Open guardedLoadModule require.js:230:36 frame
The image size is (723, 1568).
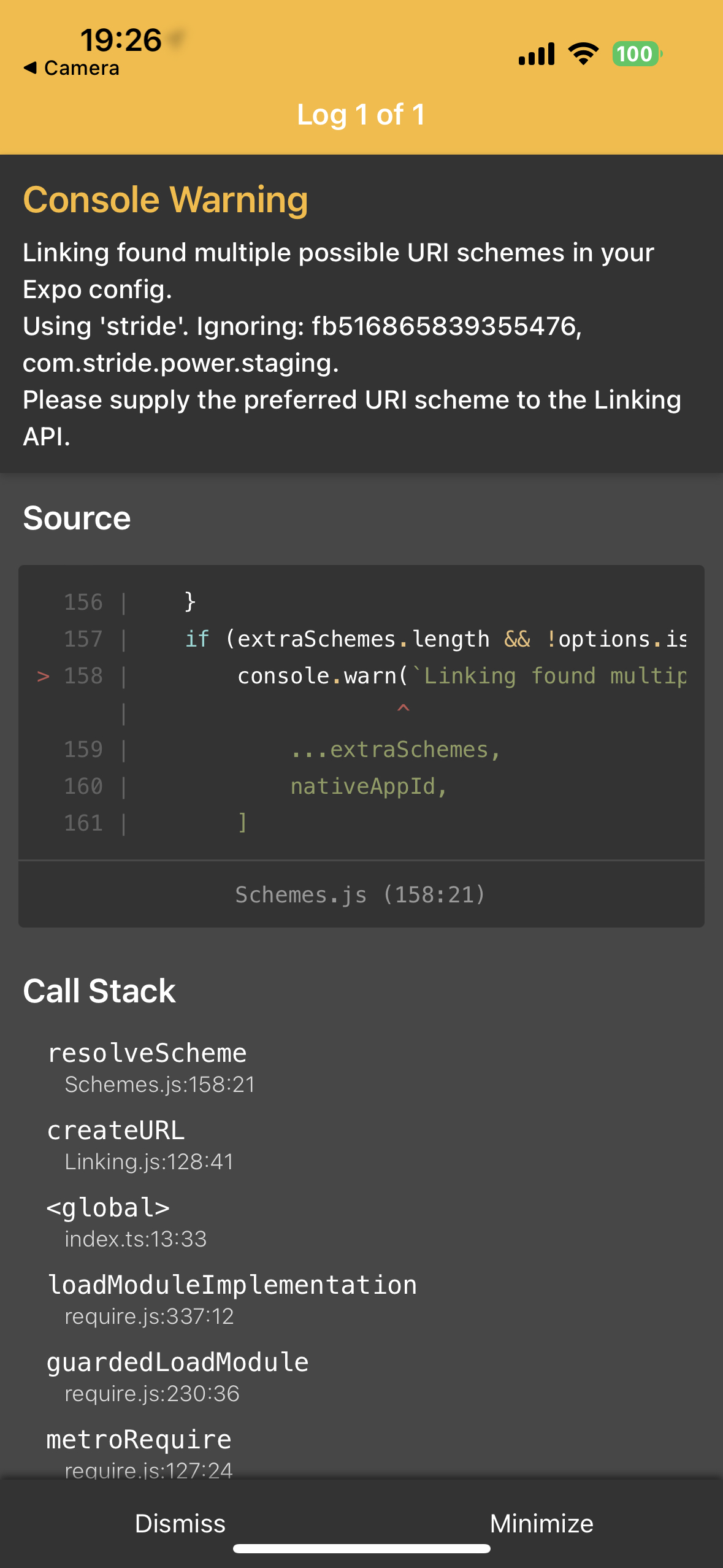pos(178,1377)
